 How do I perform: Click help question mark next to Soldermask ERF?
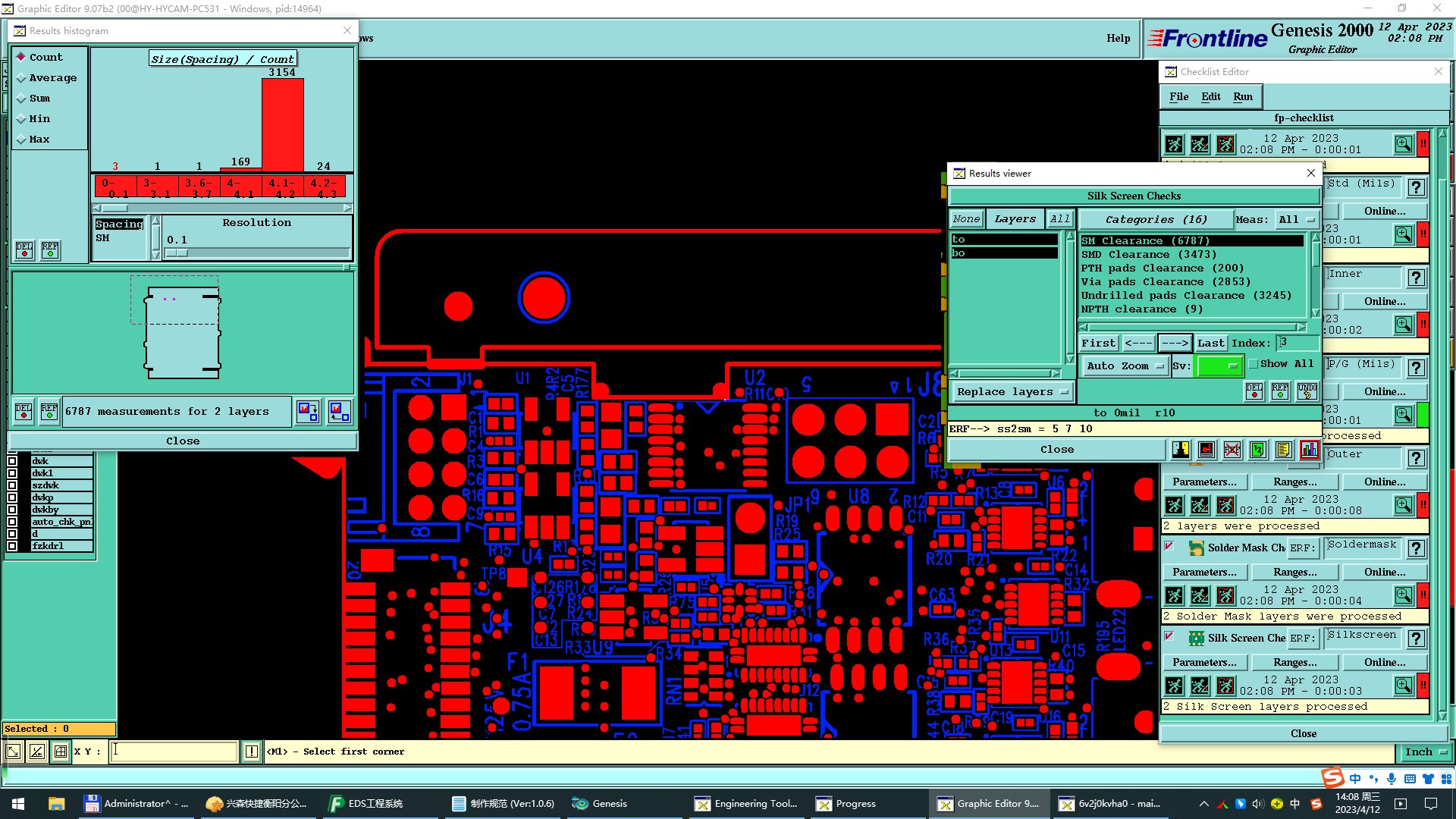pyautogui.click(x=1416, y=548)
